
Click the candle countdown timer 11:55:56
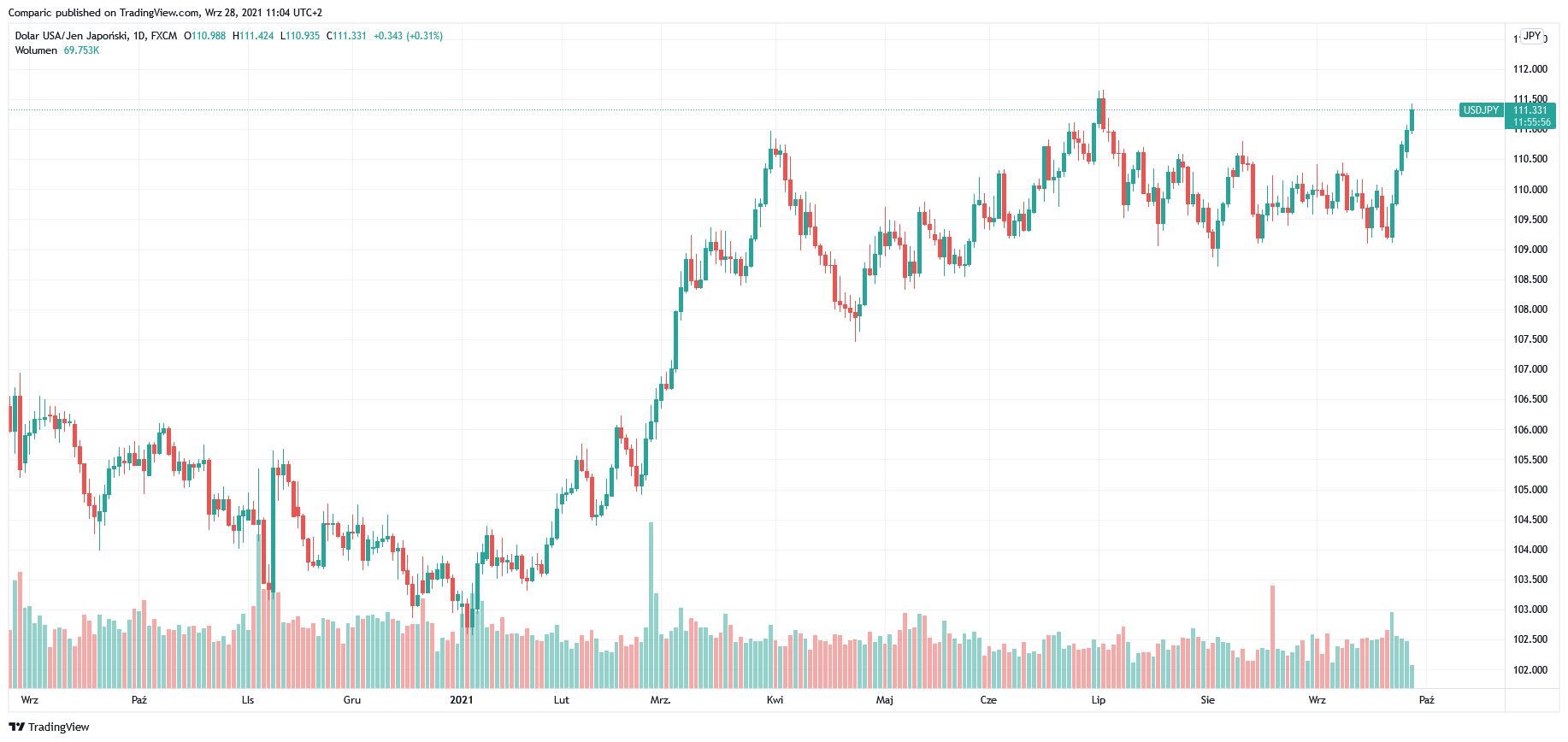1530,122
